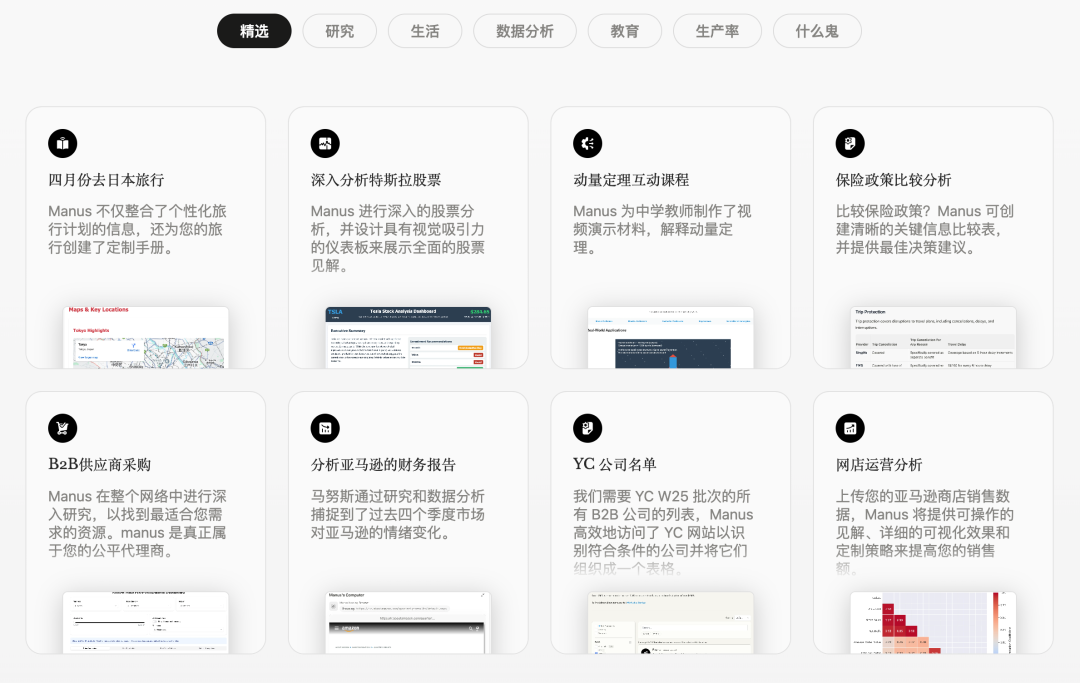This screenshot has height=683, width=1080.
Task: Click description '上传您的亚马逊商店销售数据'
Action: 924,532
